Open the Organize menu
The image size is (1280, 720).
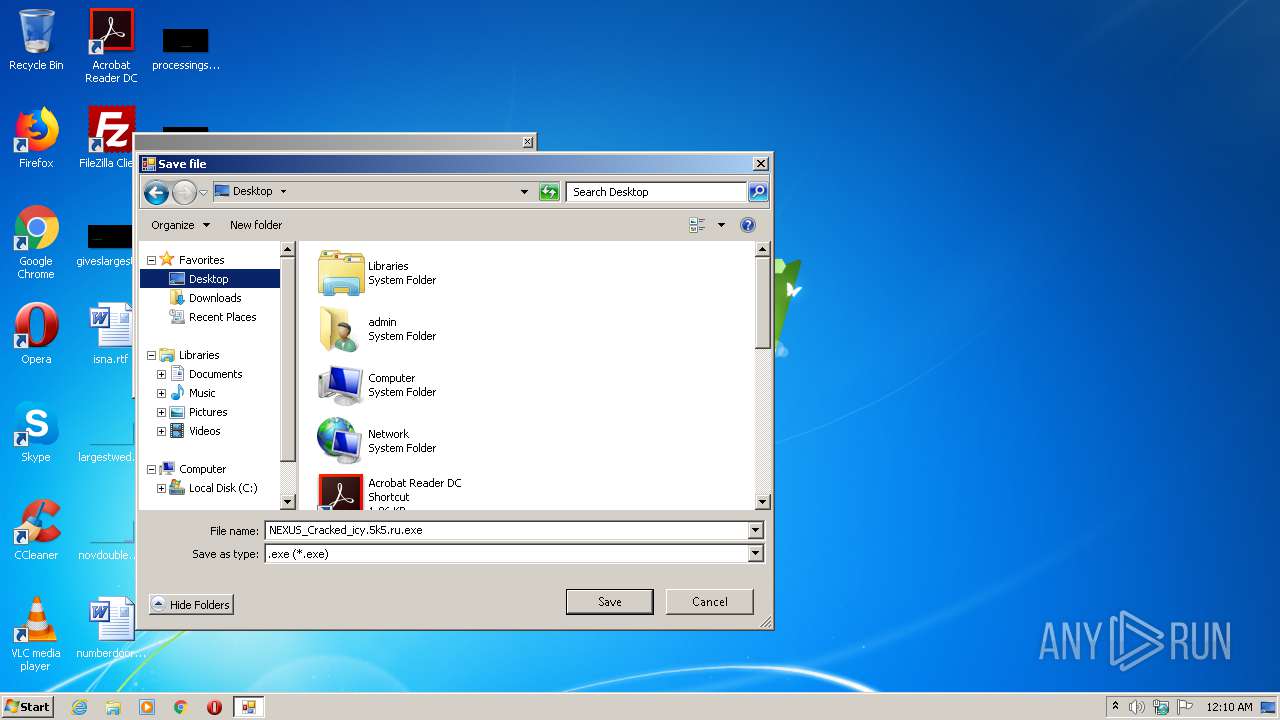click(180, 225)
